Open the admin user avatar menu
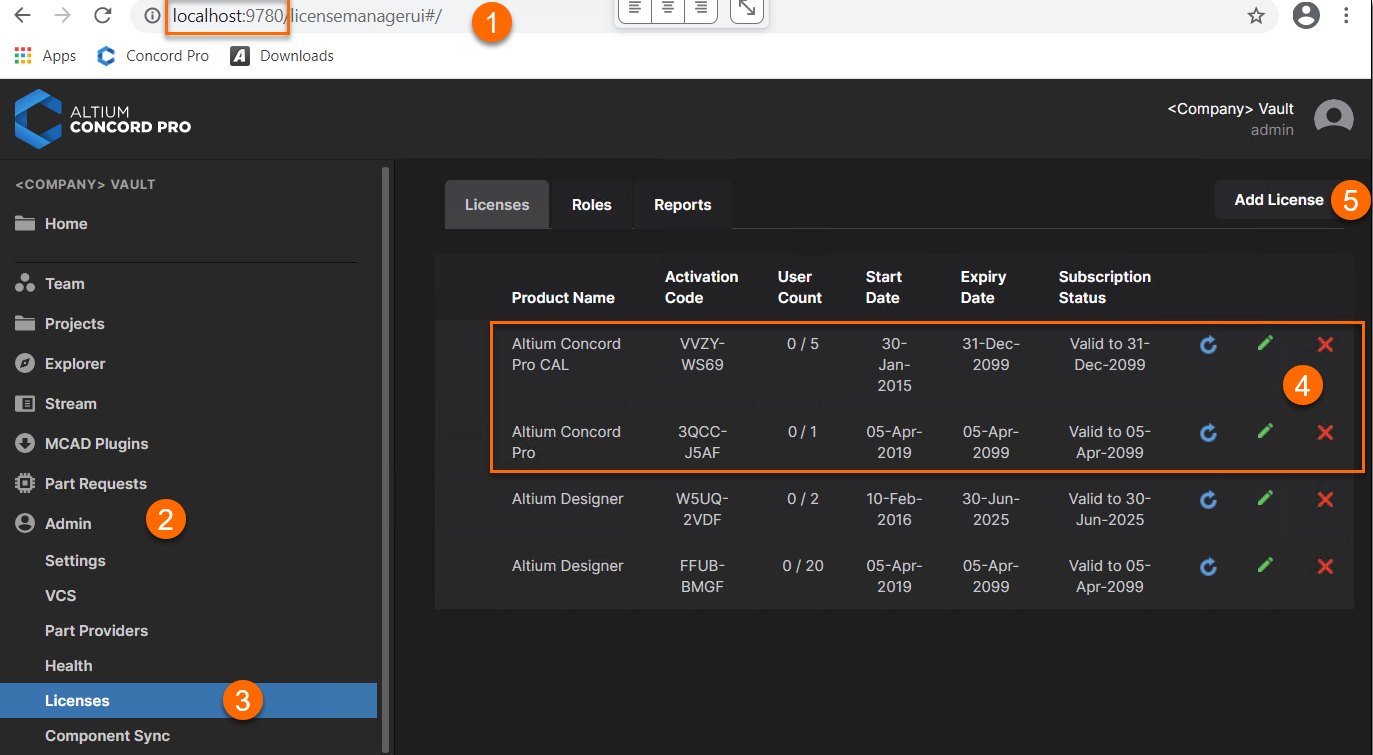 click(1333, 118)
